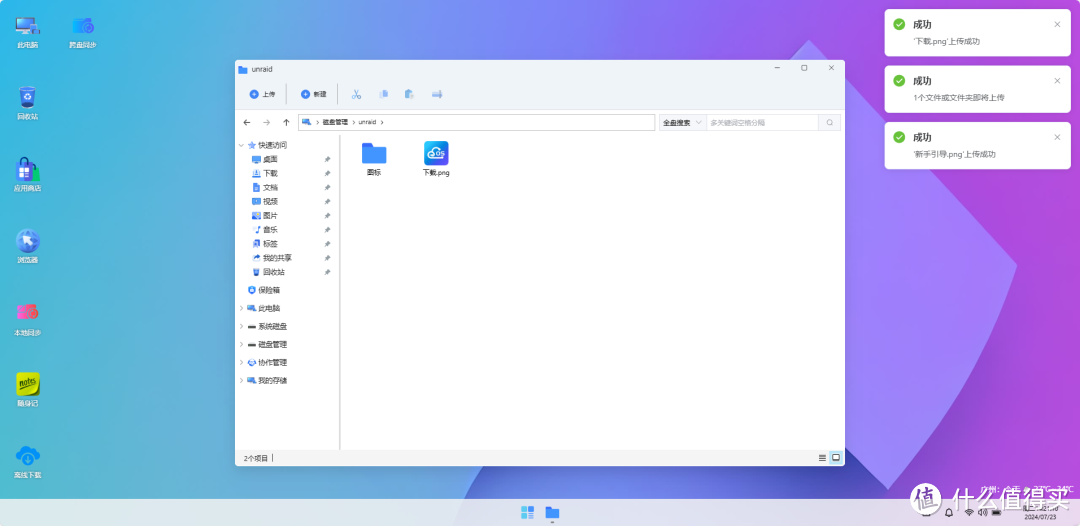This screenshot has width=1080, height=526.
Task: Select 文档 in quick access
Action: click(x=264, y=187)
